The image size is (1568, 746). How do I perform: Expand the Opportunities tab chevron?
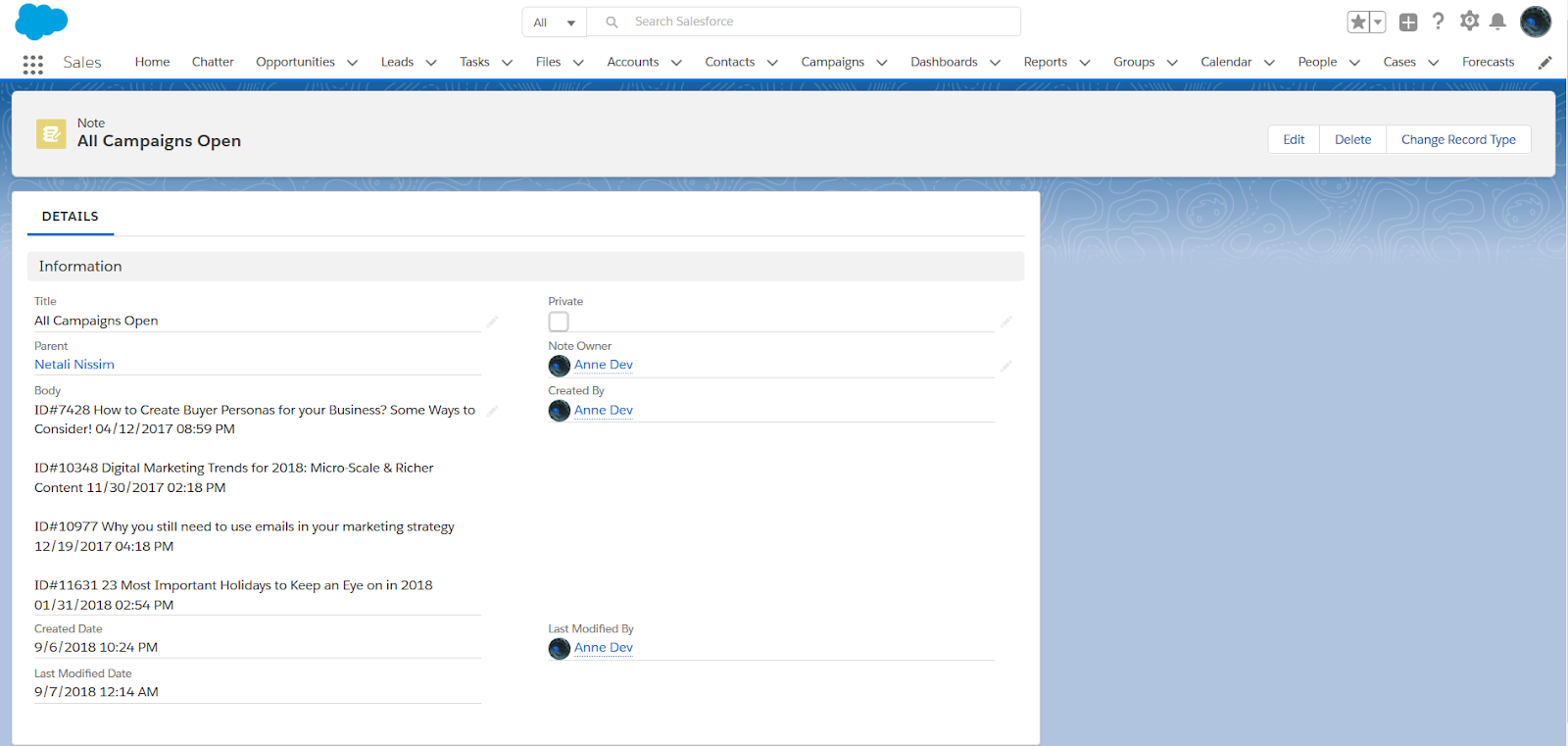click(x=353, y=63)
